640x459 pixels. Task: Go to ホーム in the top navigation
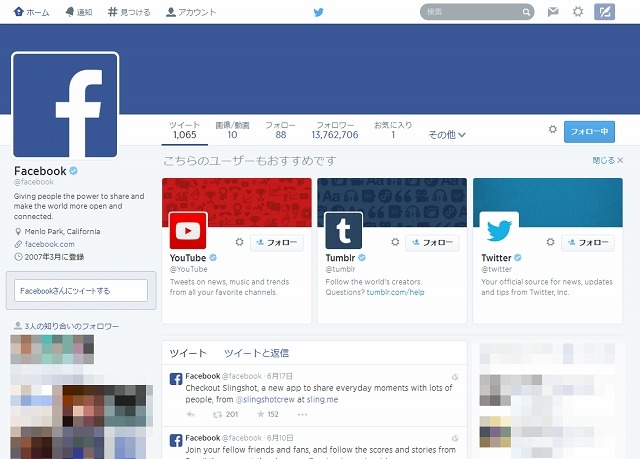tap(31, 12)
